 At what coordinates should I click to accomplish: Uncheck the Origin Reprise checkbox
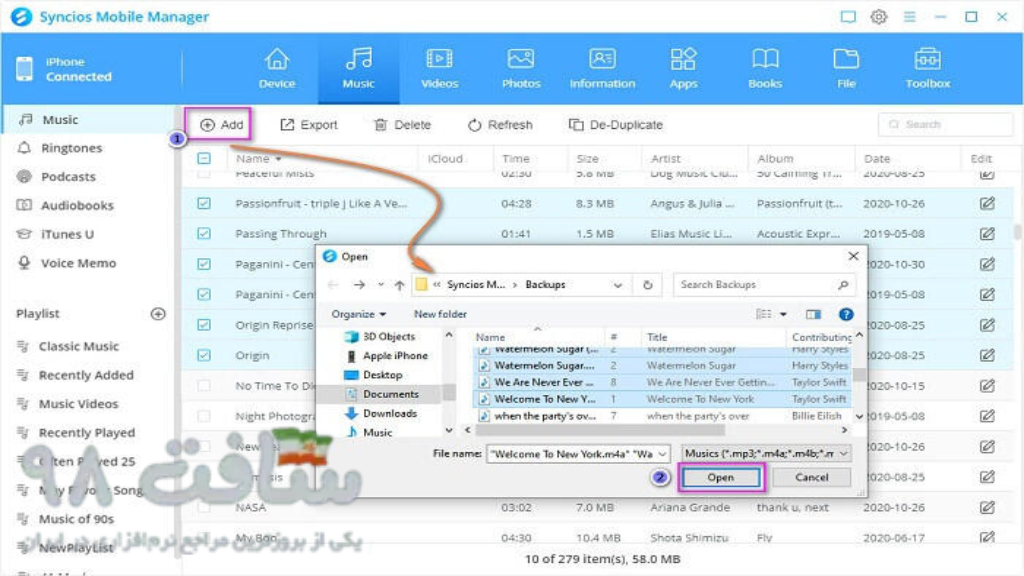point(204,325)
